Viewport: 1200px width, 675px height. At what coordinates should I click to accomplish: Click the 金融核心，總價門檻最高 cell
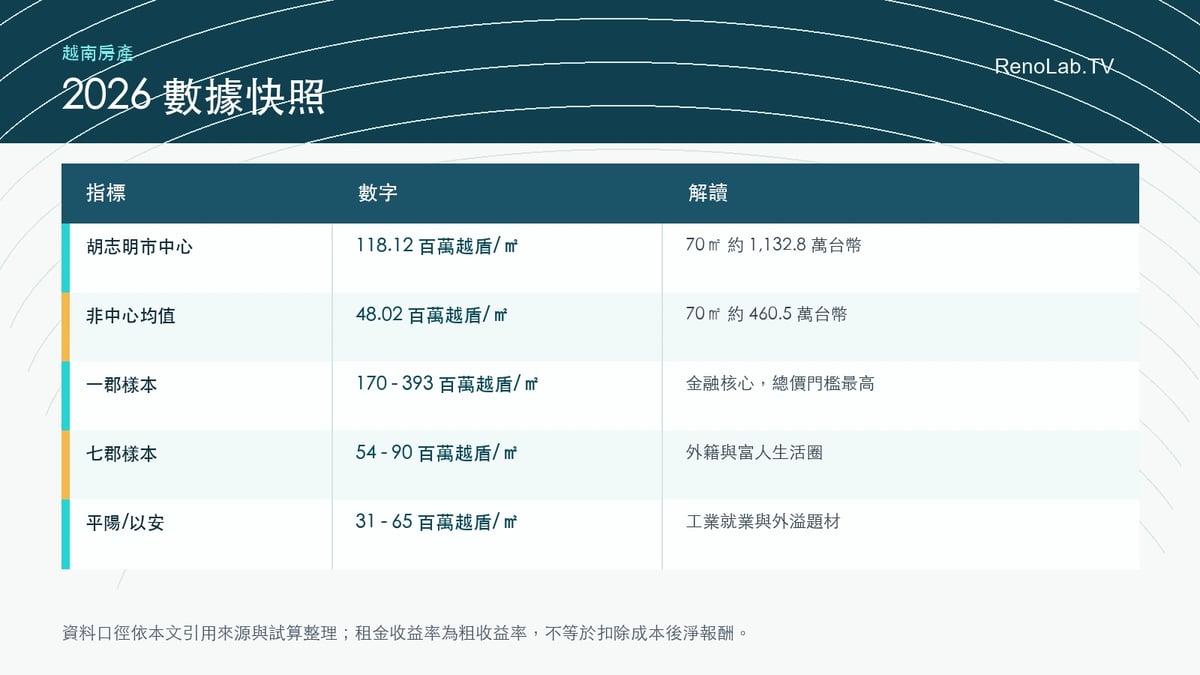coord(780,383)
